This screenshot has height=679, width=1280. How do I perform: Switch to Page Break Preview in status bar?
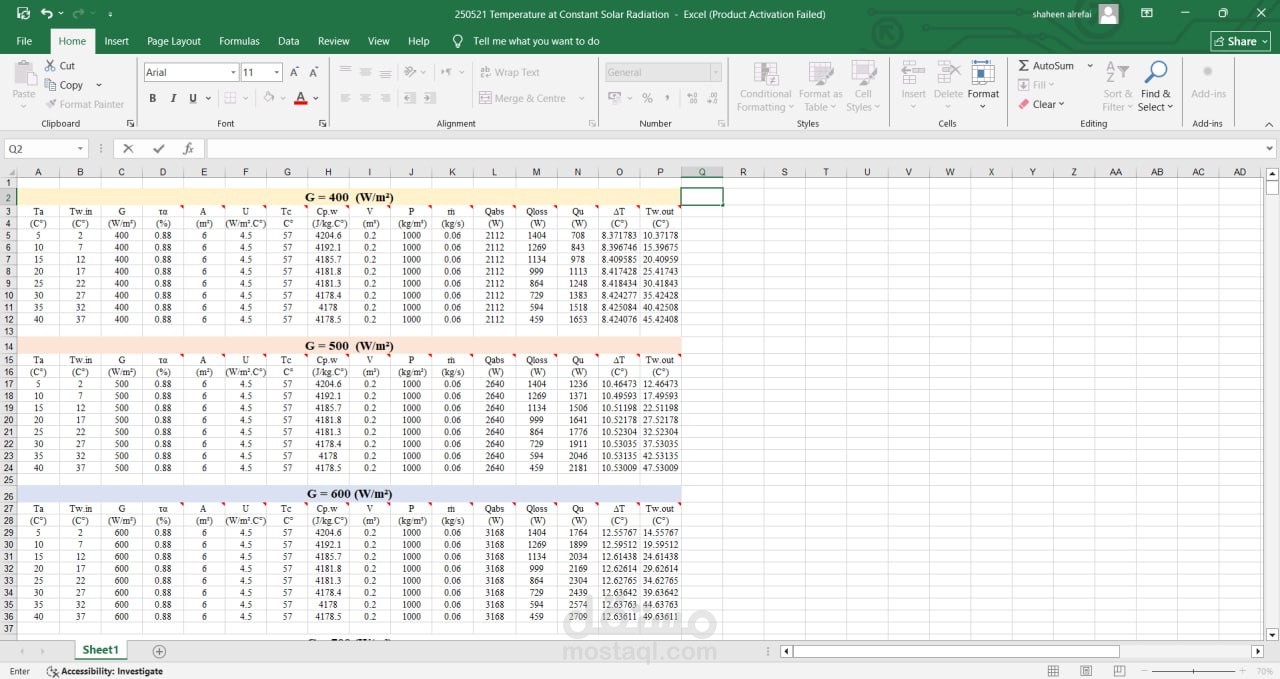[x=1119, y=671]
